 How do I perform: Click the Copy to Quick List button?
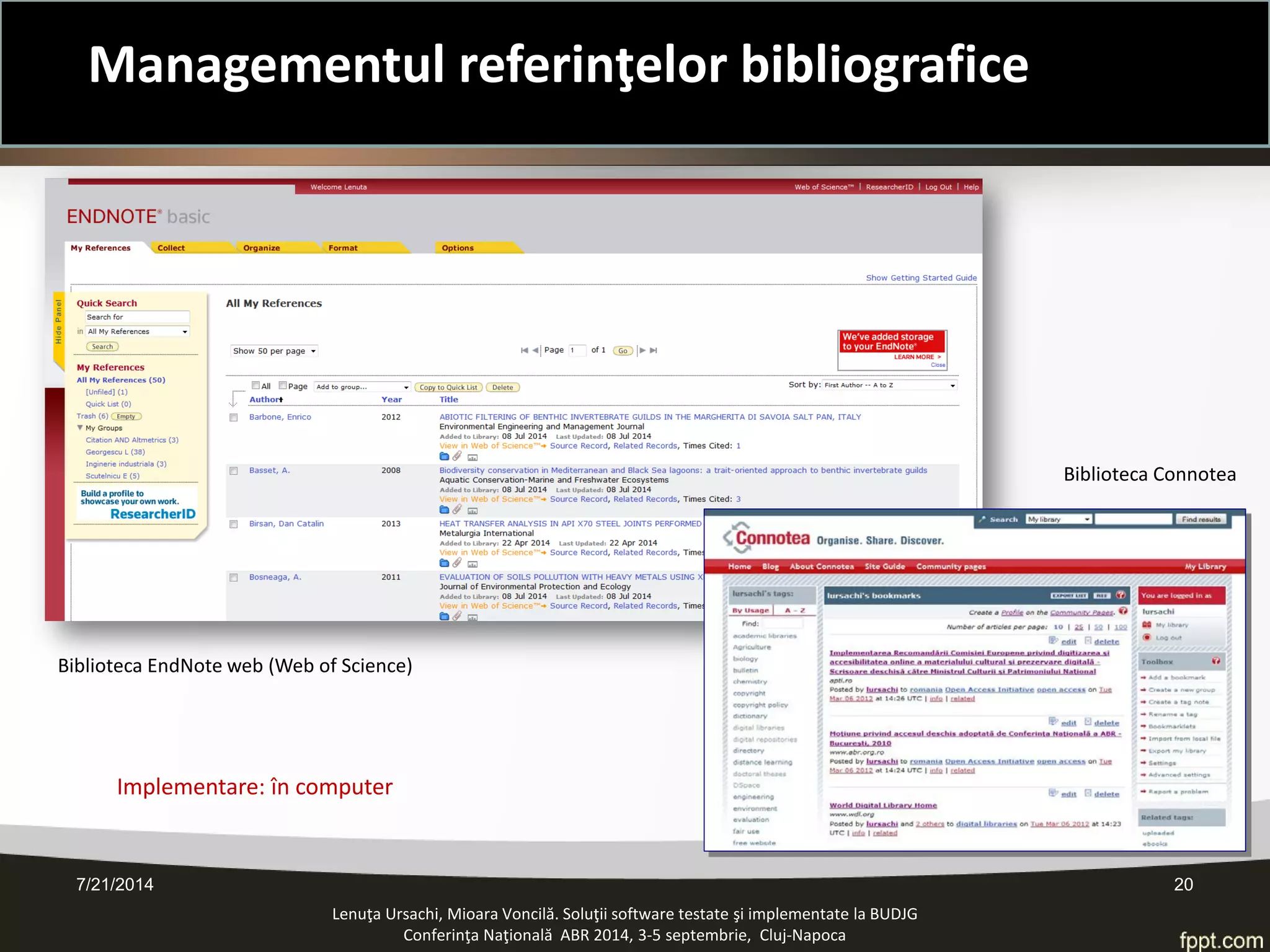(448, 387)
